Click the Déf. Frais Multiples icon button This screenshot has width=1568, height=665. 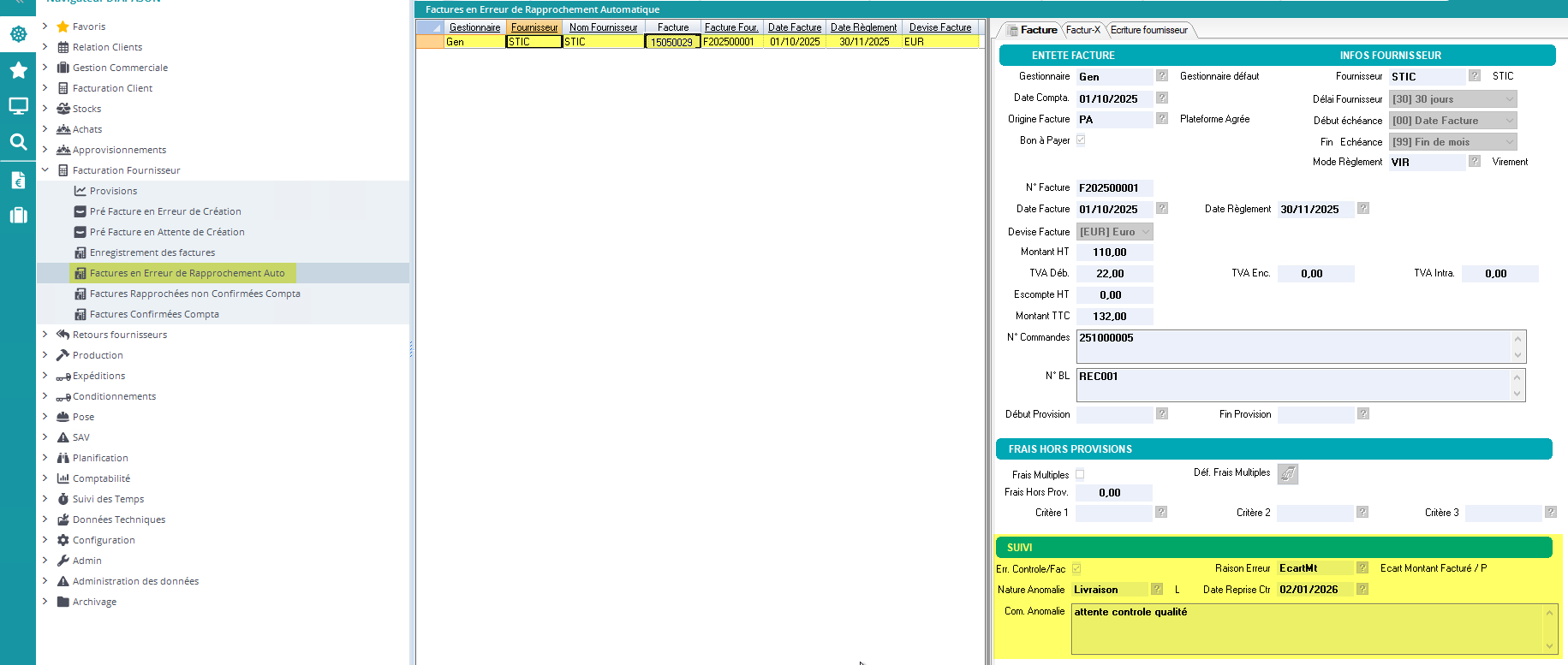click(1287, 473)
